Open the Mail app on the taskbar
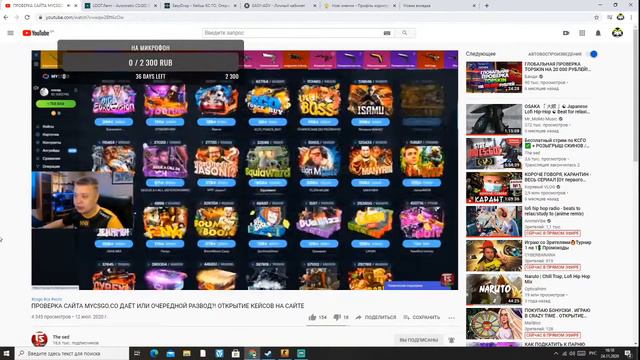The height and width of the screenshot is (360, 640). [x=170, y=353]
